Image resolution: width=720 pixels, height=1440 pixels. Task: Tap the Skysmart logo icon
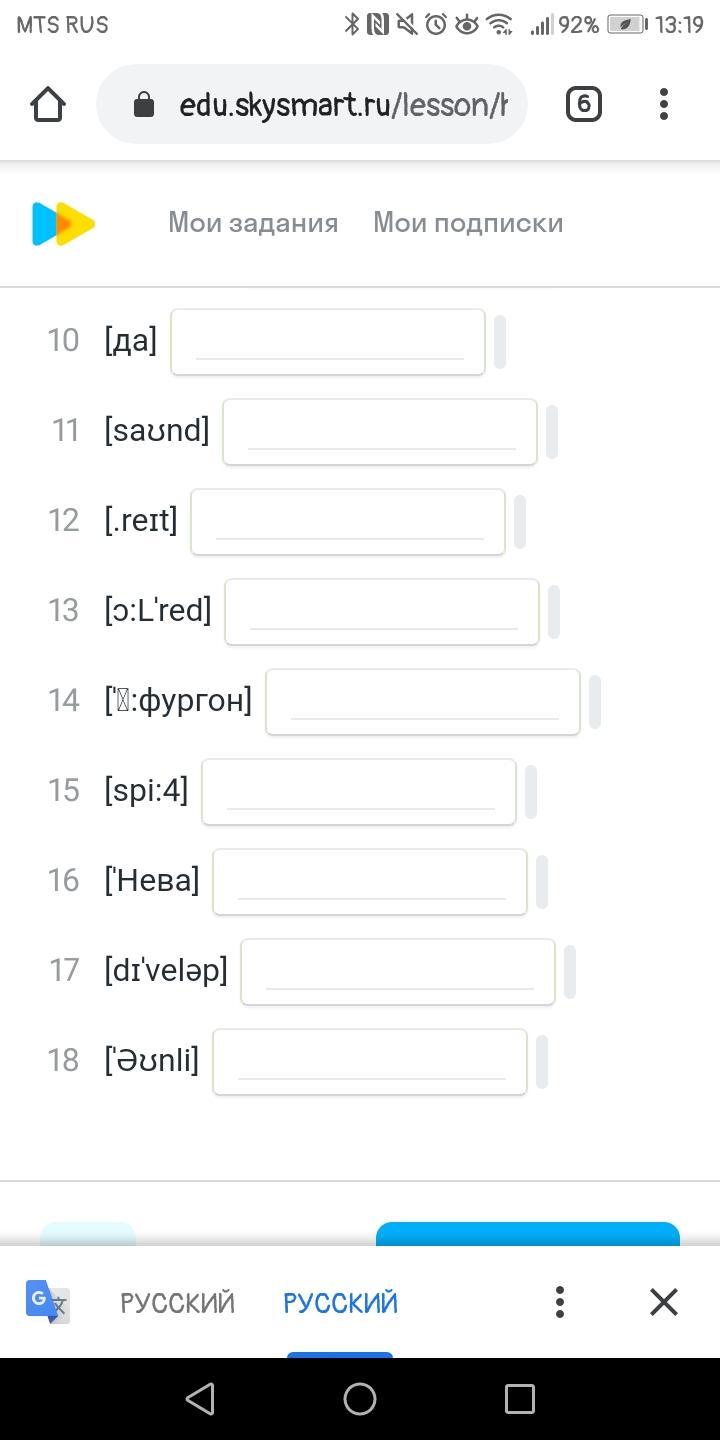click(x=63, y=223)
